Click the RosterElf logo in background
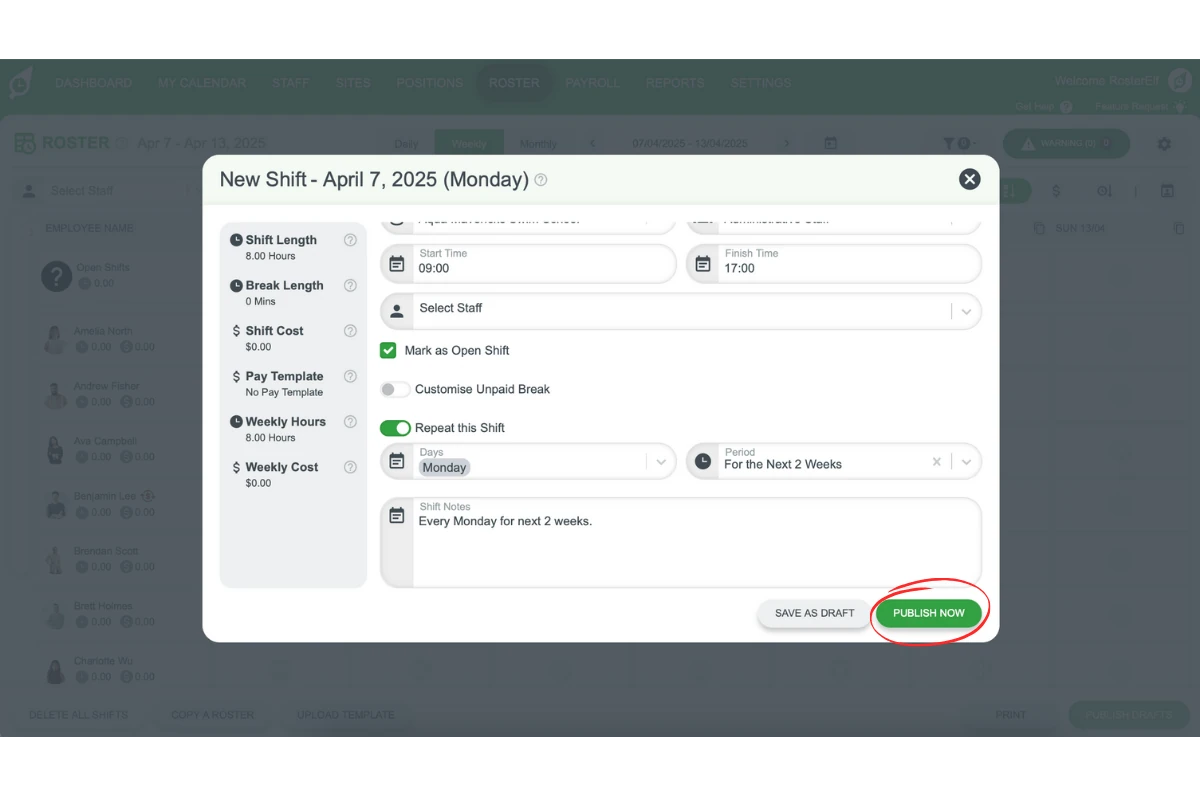 (x=19, y=83)
